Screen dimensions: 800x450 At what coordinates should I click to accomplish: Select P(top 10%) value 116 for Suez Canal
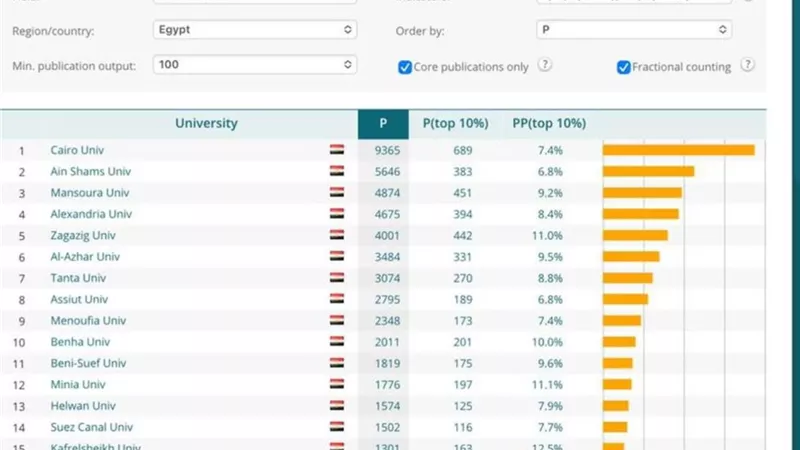(463, 428)
